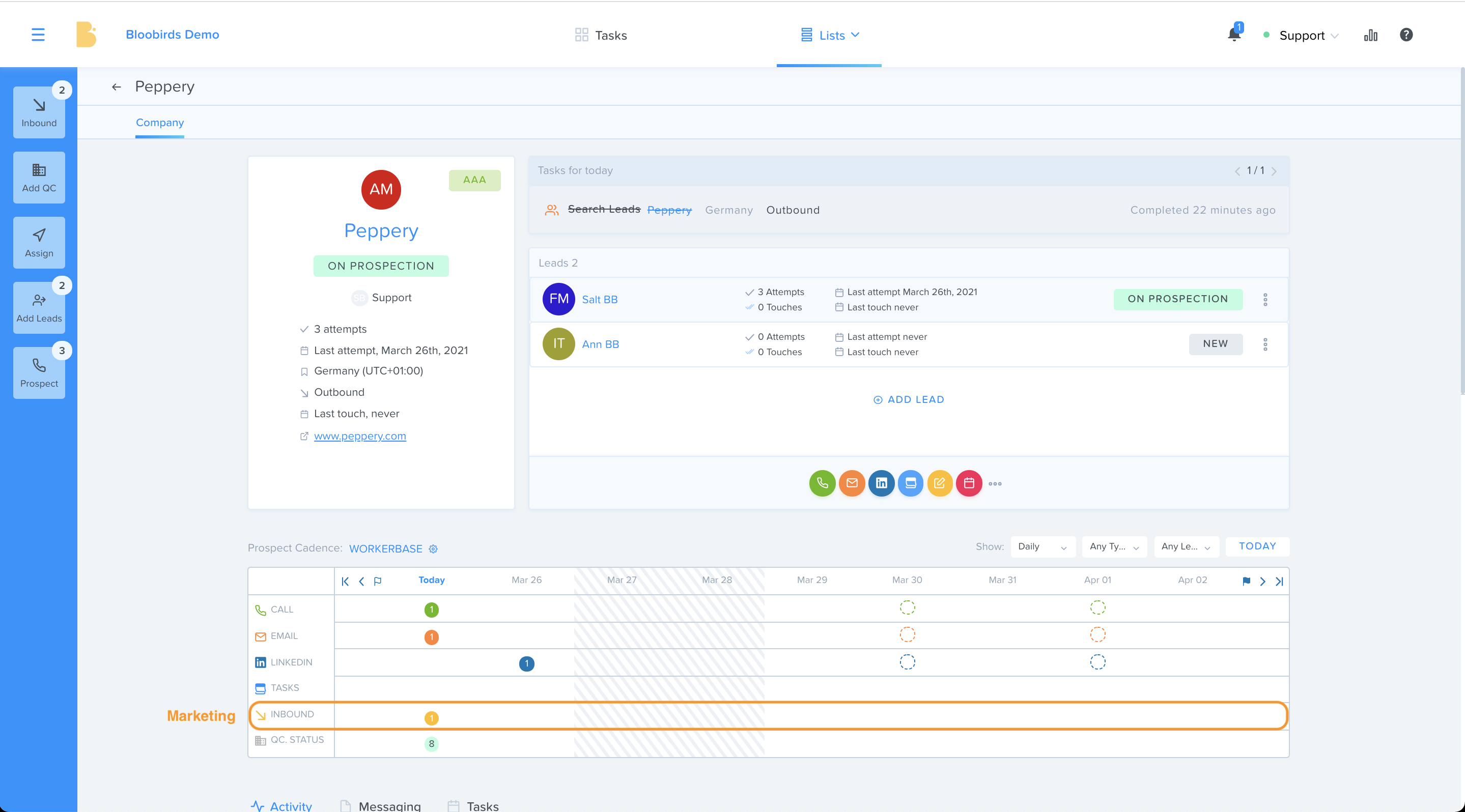Click the Peppery link in completed task
Viewport: 1465px width, 812px height.
pyautogui.click(x=669, y=210)
